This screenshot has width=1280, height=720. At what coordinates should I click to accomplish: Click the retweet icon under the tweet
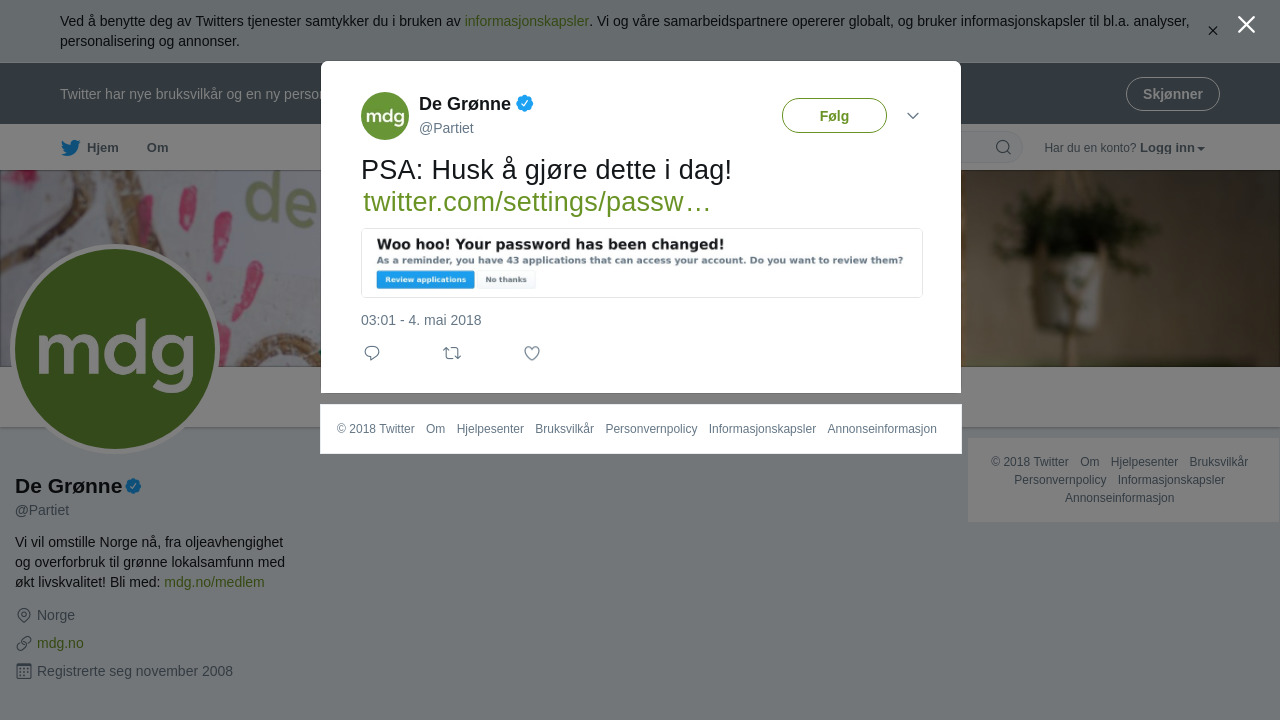452,353
